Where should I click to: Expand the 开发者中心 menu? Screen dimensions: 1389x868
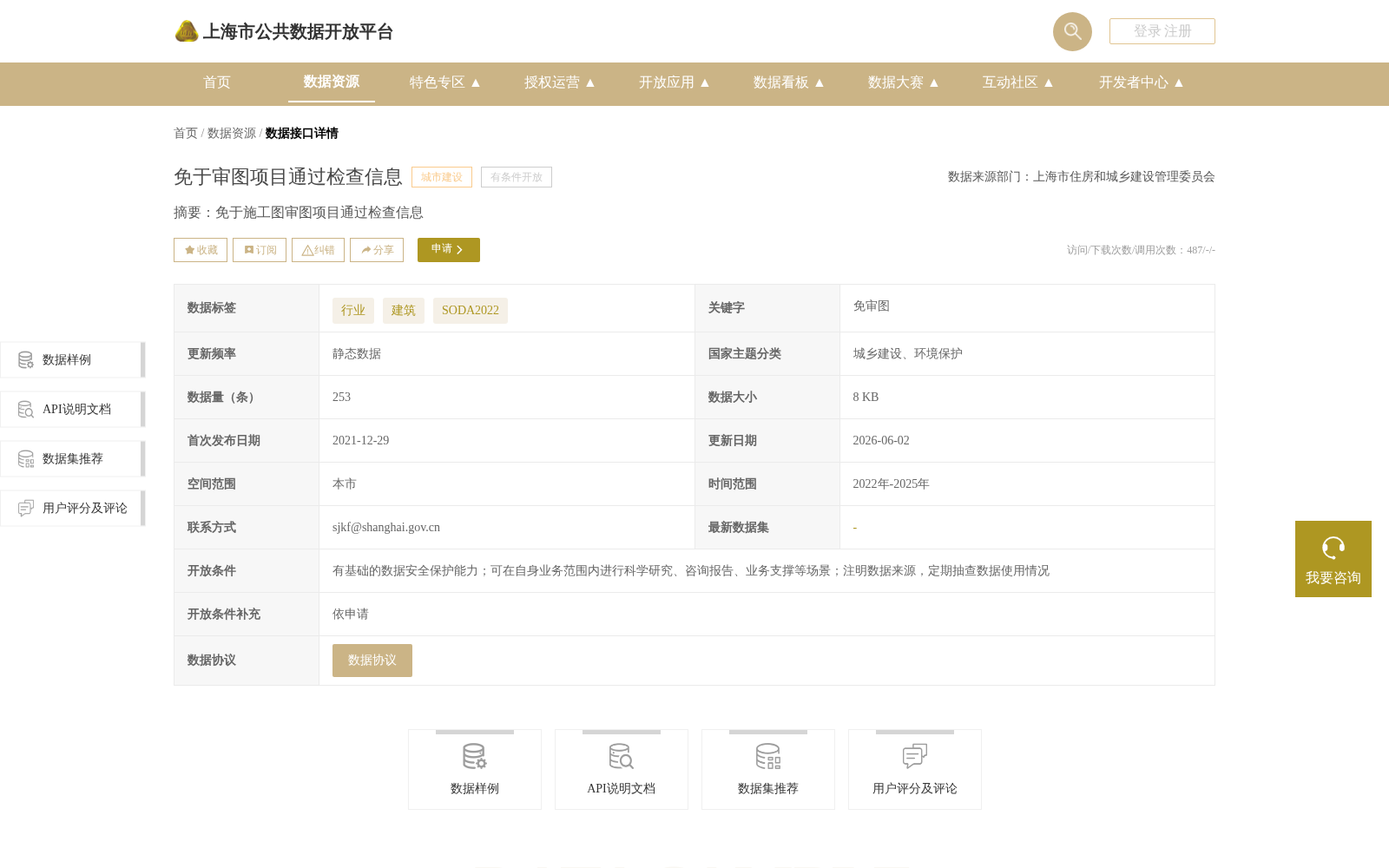click(x=1142, y=82)
